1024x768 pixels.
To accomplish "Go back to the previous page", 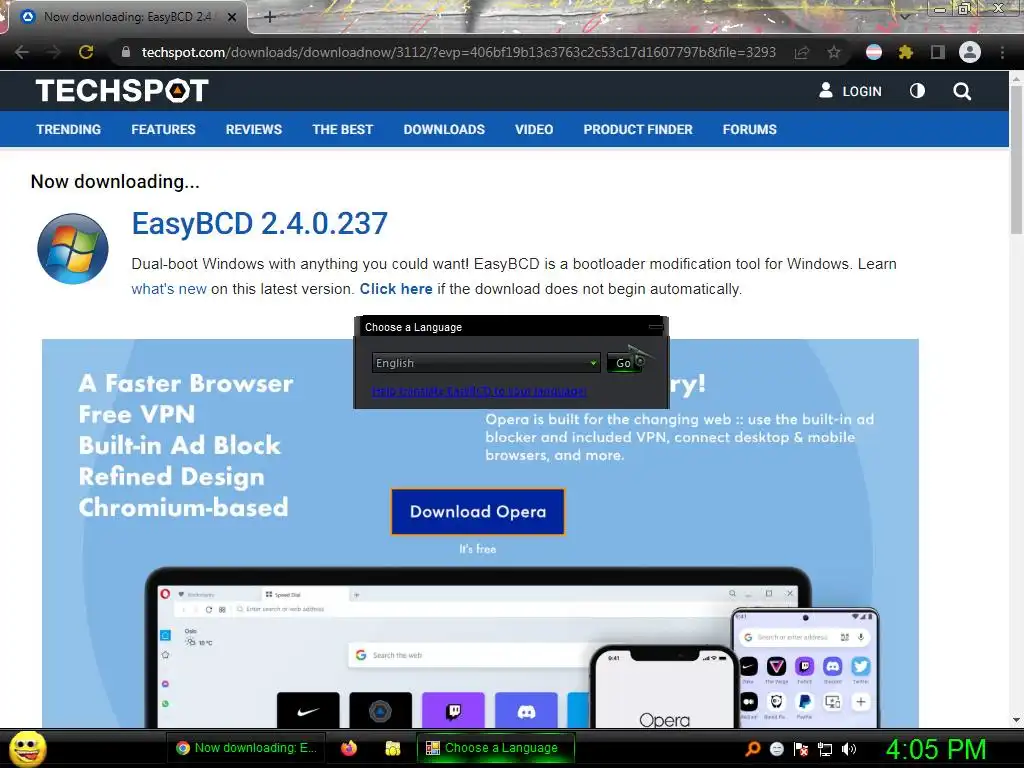I will click(x=22, y=52).
